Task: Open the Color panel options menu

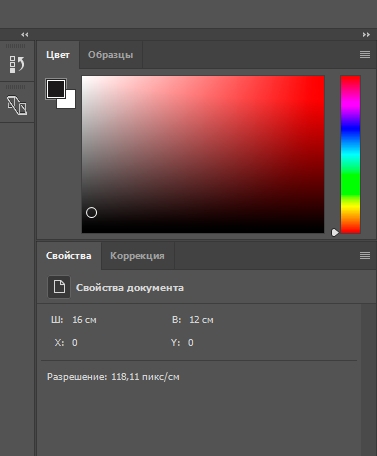Action: point(365,54)
